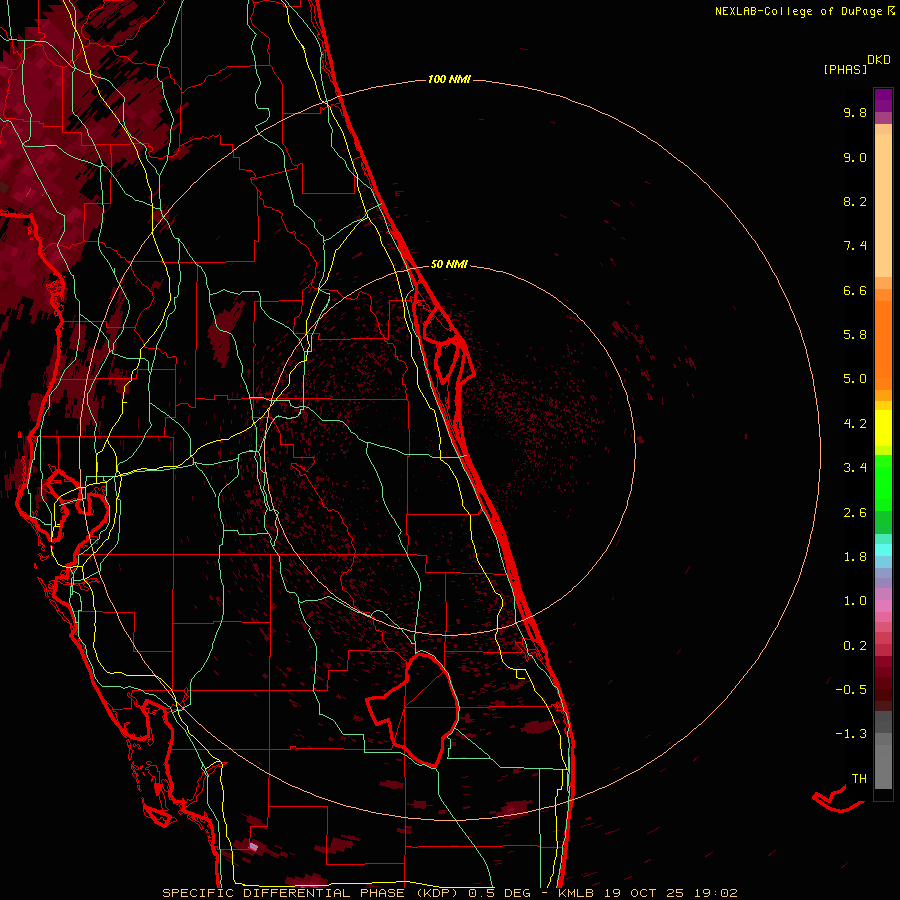The image size is (900, 900).
Task: Click the 6.6 scale value
Action: click(855, 290)
